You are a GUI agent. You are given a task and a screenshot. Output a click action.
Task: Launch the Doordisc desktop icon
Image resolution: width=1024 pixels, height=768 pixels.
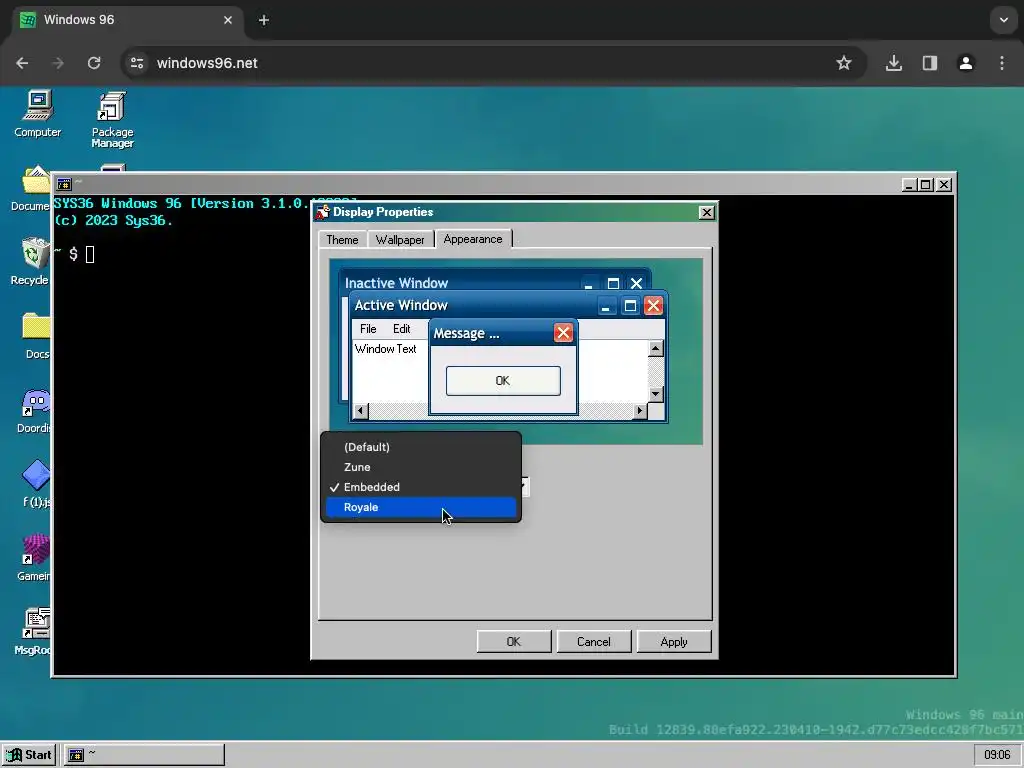(x=34, y=410)
